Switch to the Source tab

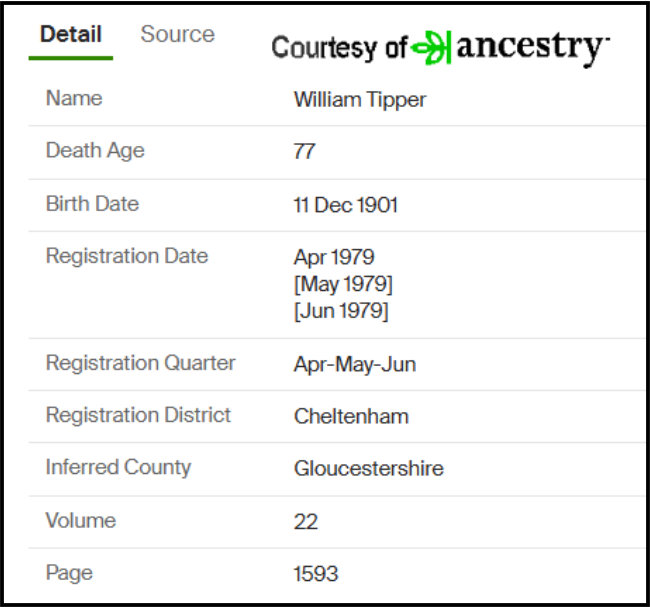(177, 34)
